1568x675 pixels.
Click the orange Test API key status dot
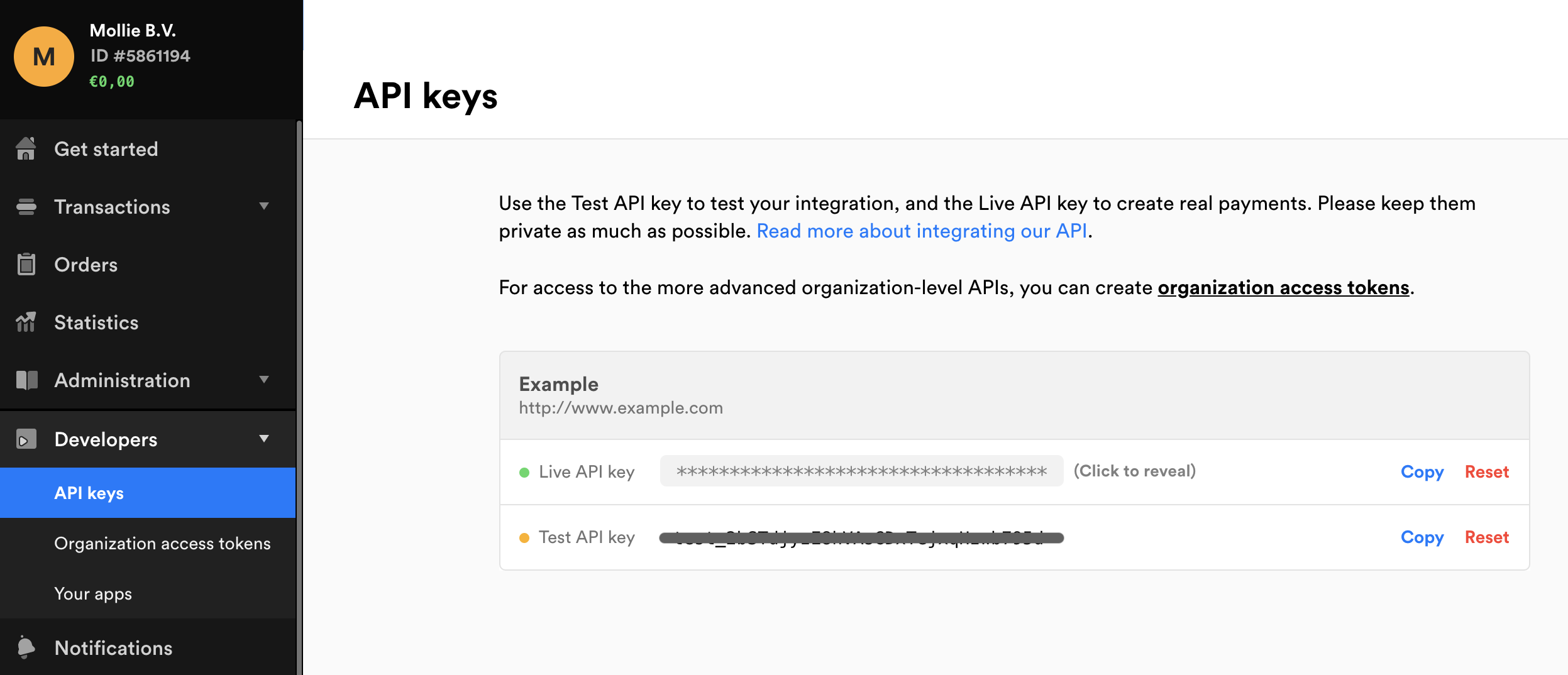(526, 536)
